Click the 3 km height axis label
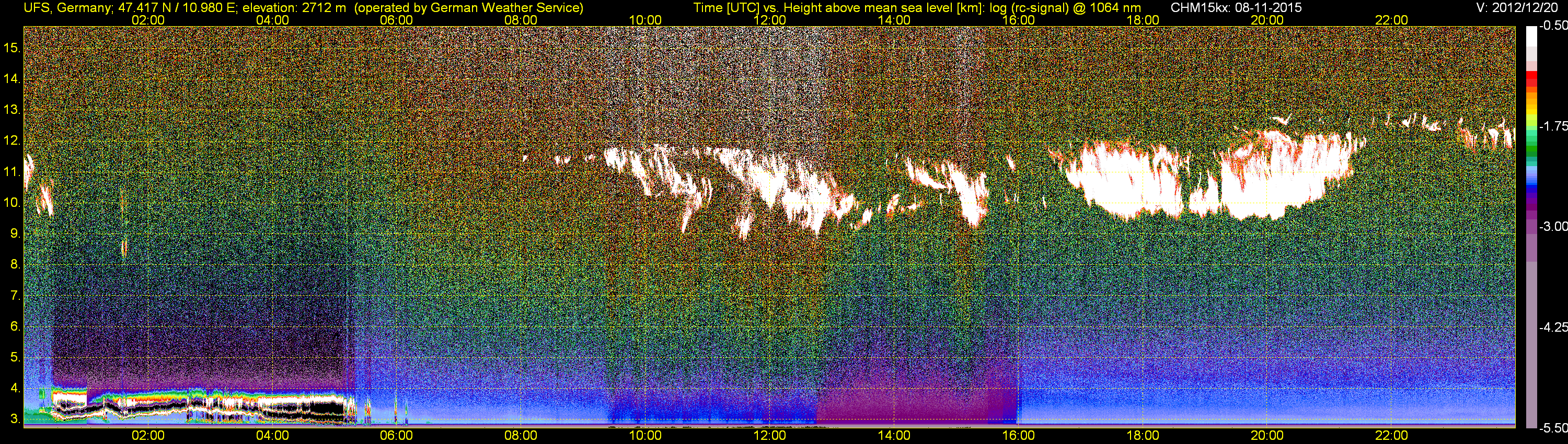The height and width of the screenshot is (444, 1568). (x=15, y=419)
